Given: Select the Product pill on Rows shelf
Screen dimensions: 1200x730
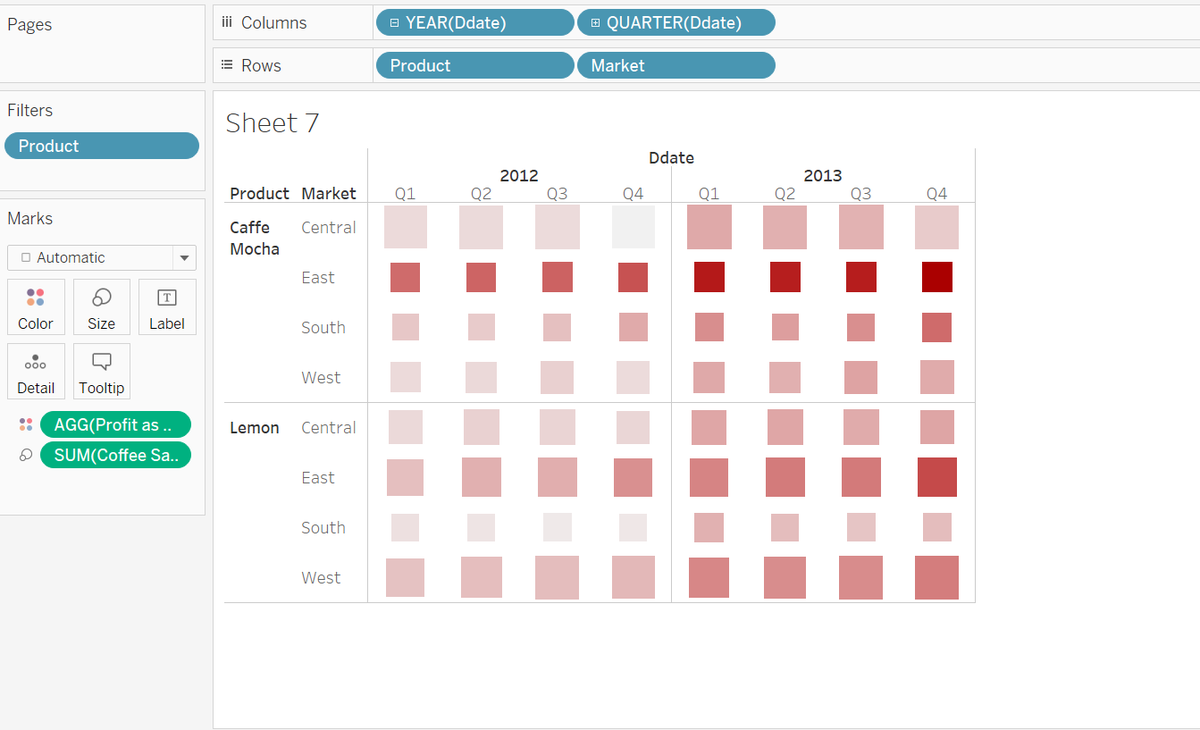Looking at the screenshot, I should [475, 65].
